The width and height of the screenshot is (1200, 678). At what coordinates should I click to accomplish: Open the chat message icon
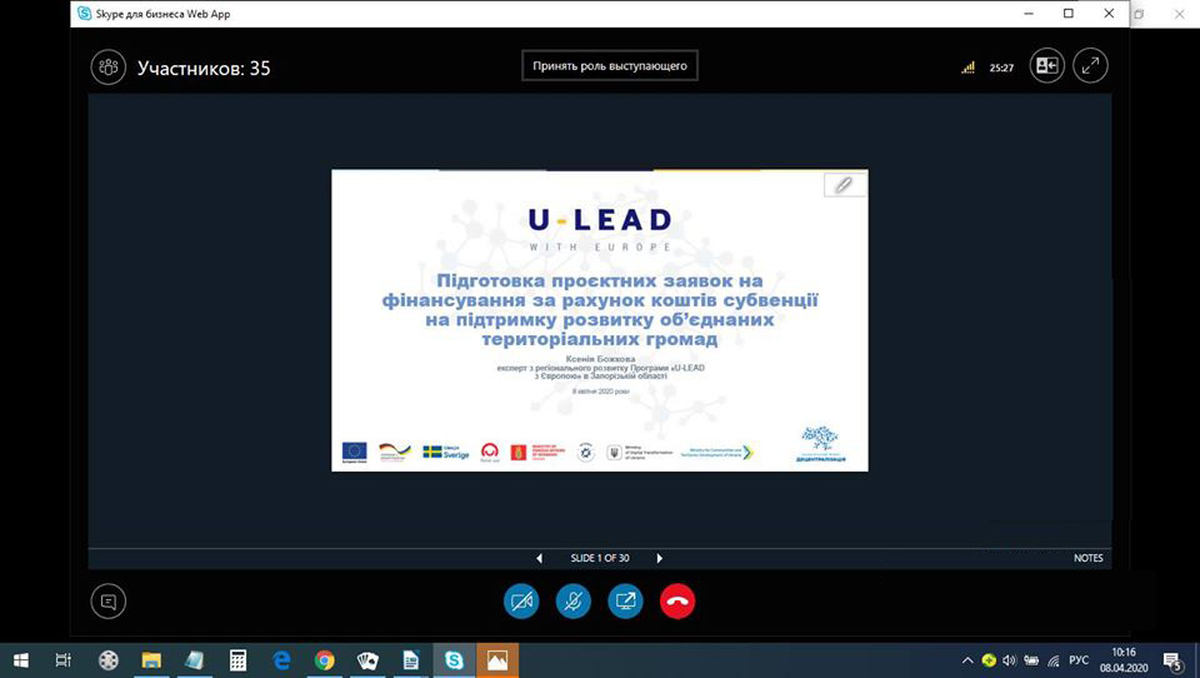click(108, 601)
